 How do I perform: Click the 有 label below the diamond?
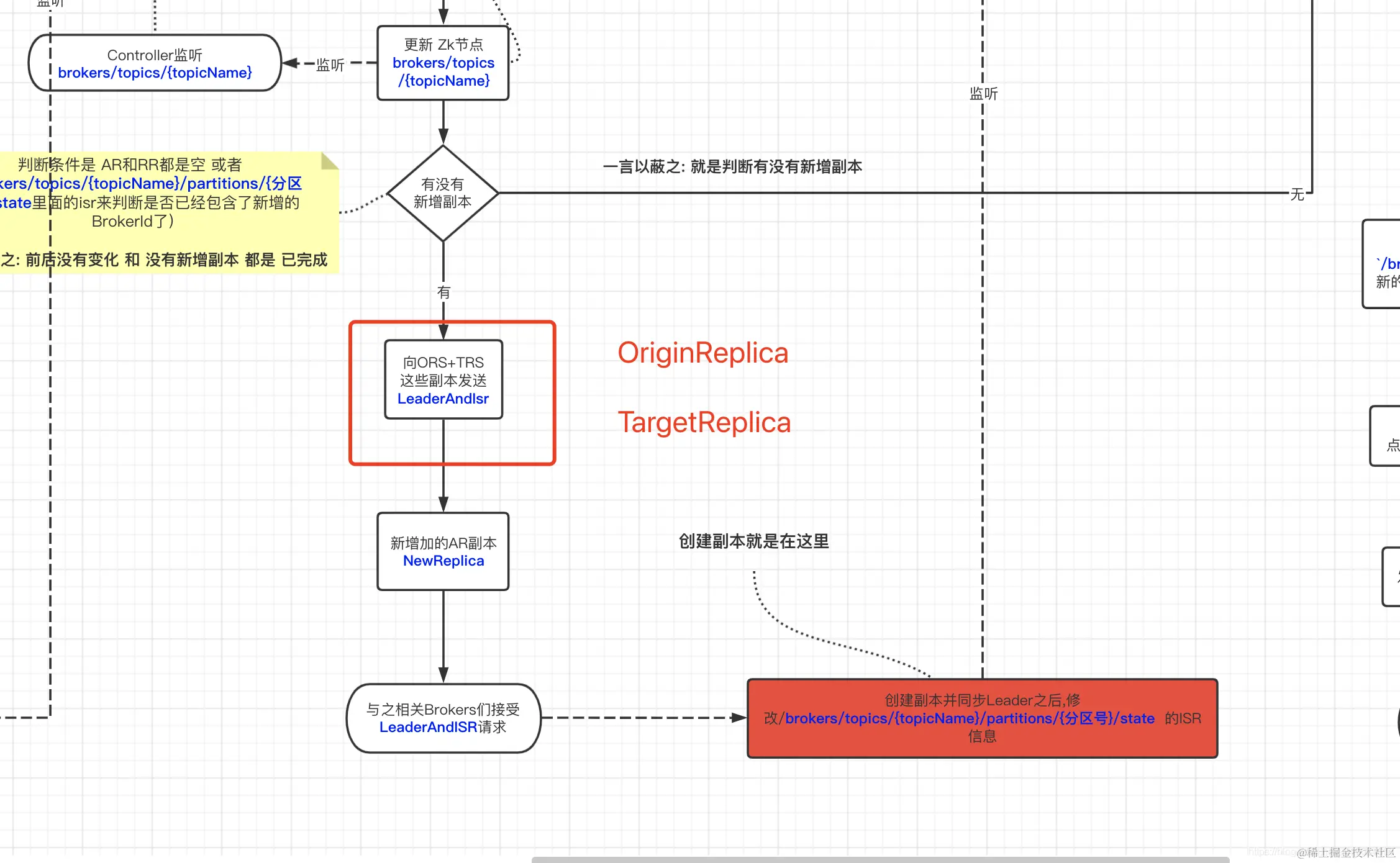pyautogui.click(x=442, y=292)
